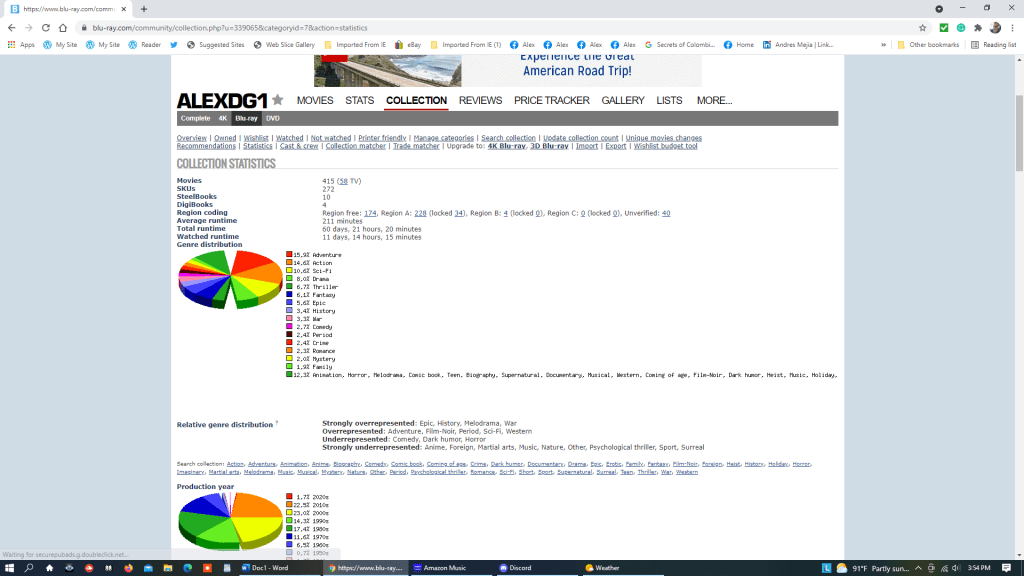1024x576 pixels.
Task: Go to the PRICE TRACKER tab
Action: 552,101
